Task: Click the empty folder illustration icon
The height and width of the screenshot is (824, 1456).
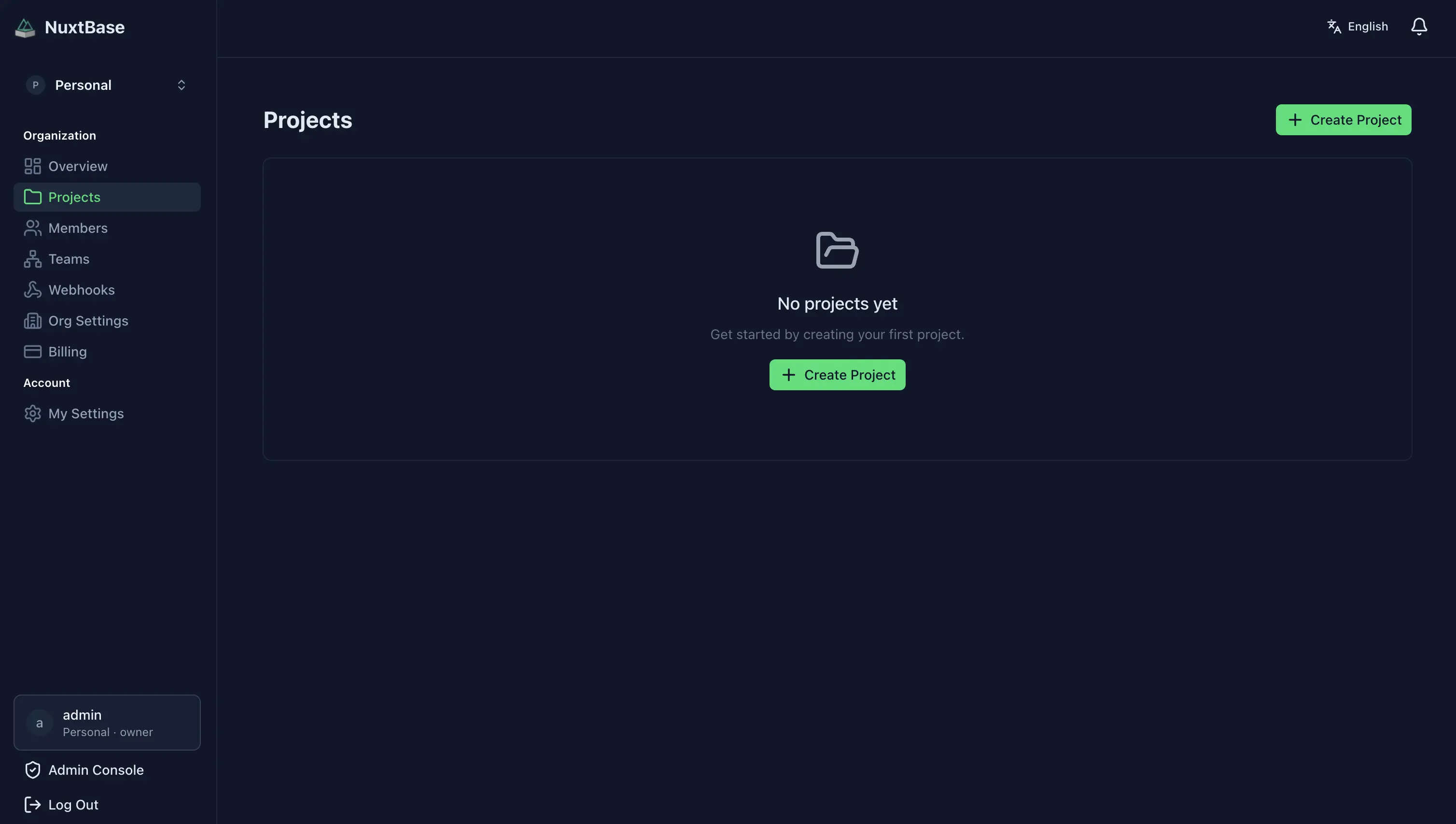Action: click(x=837, y=250)
